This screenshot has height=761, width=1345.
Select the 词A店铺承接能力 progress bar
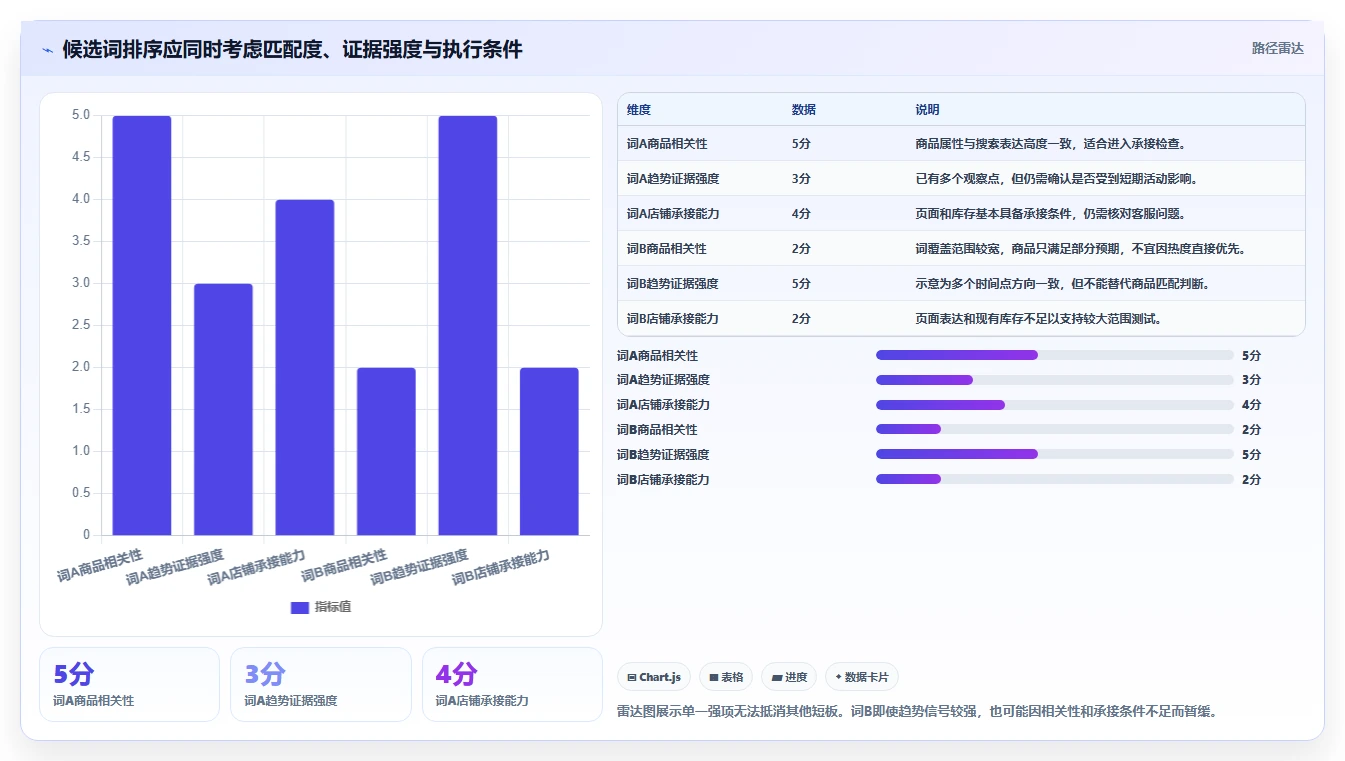[1055, 405]
